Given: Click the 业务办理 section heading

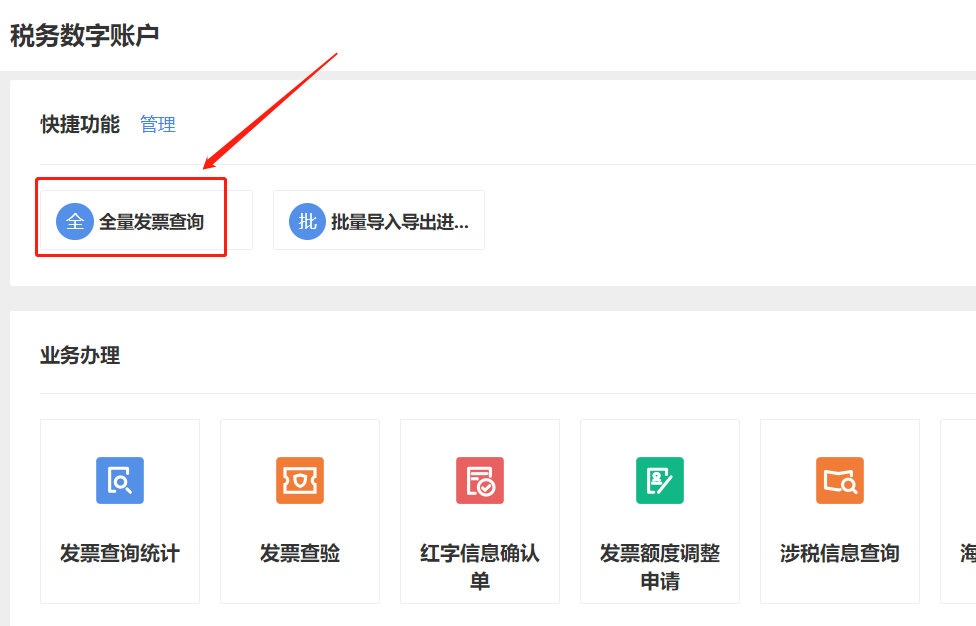Looking at the screenshot, I should click(x=80, y=356).
